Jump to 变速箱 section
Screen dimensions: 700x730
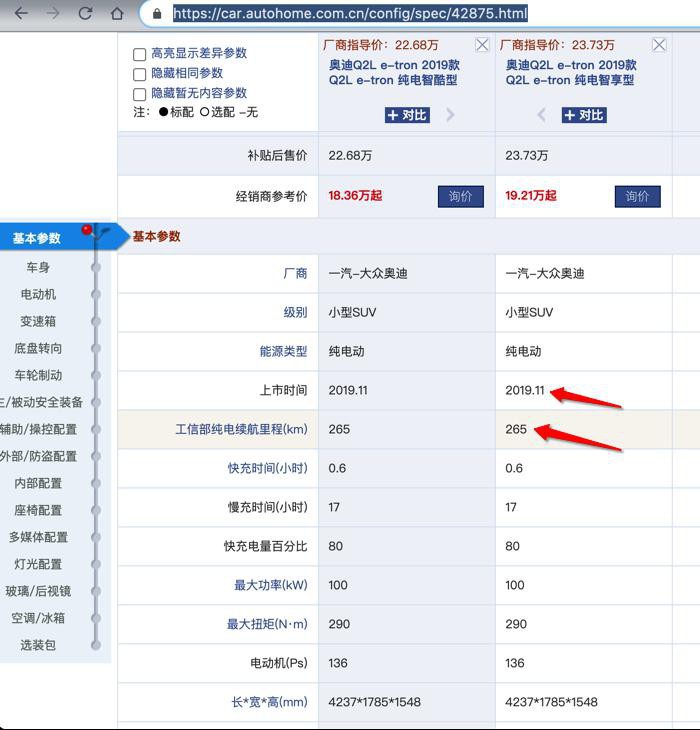38,321
